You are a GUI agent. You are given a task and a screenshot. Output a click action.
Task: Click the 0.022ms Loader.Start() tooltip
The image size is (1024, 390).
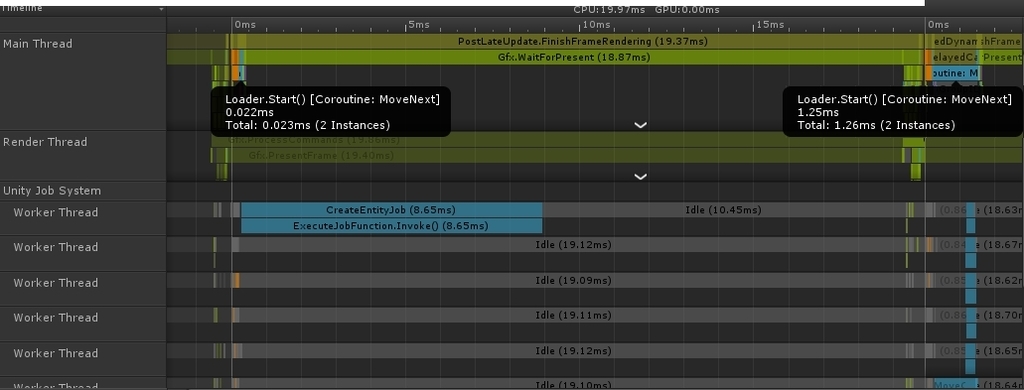pyautogui.click(x=331, y=112)
